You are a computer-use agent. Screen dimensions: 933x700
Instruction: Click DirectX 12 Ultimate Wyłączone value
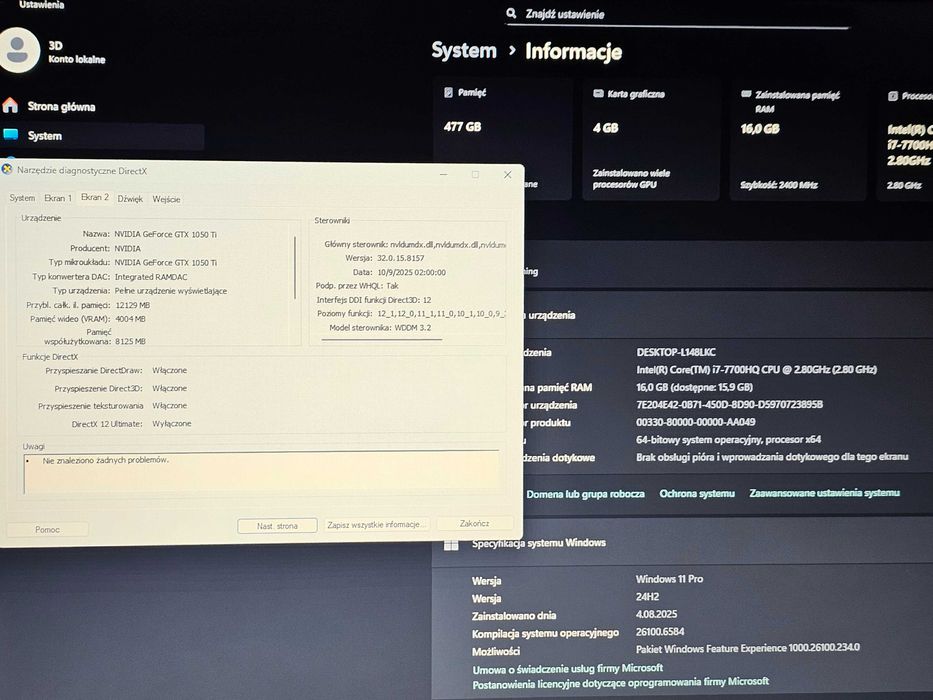pyautogui.click(x=171, y=424)
